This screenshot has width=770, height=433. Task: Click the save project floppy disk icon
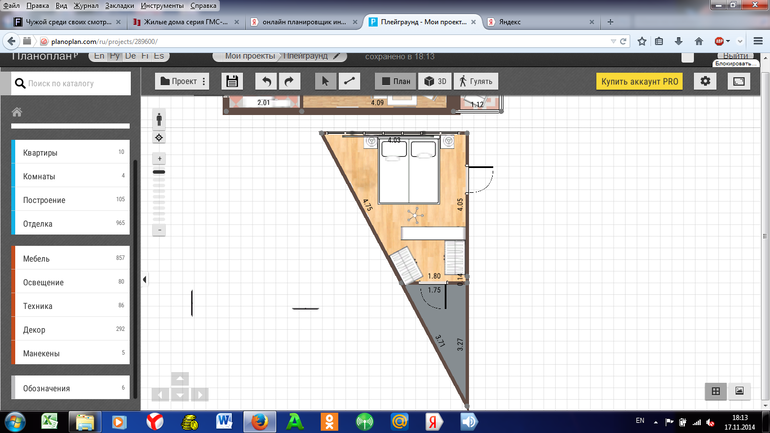click(x=233, y=81)
